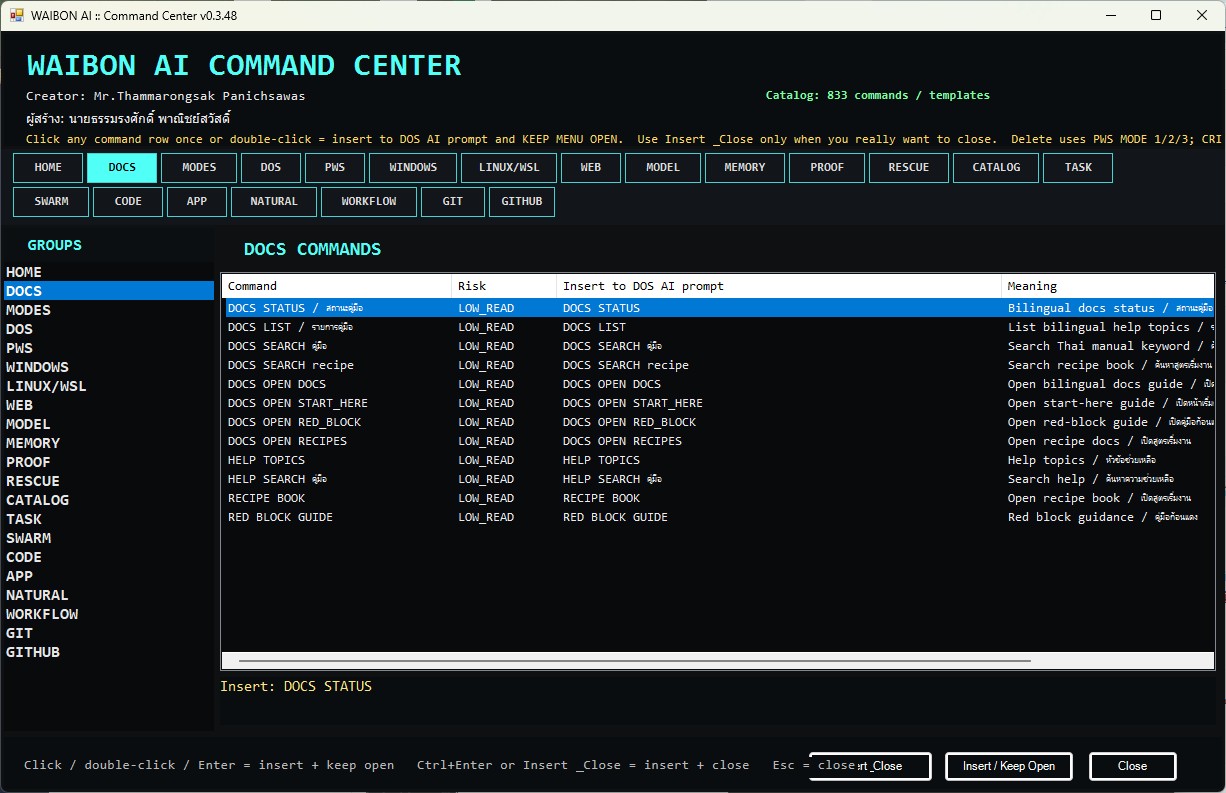Screen dimensions: 1226x793
Task: Click the Command column header
Action: [337, 286]
